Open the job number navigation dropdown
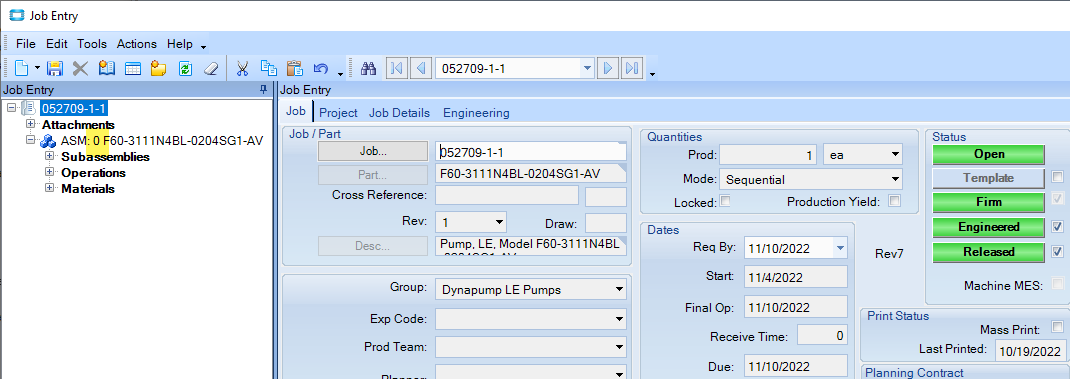The width and height of the screenshot is (1070, 379). (x=587, y=68)
